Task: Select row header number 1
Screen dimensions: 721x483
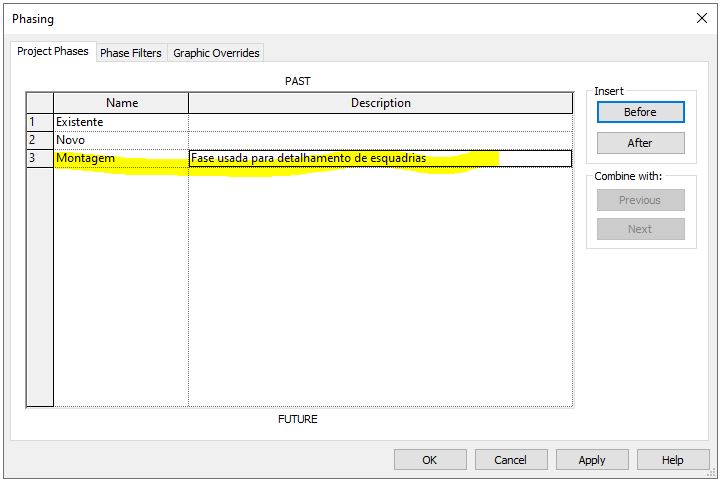Action: click(x=40, y=122)
